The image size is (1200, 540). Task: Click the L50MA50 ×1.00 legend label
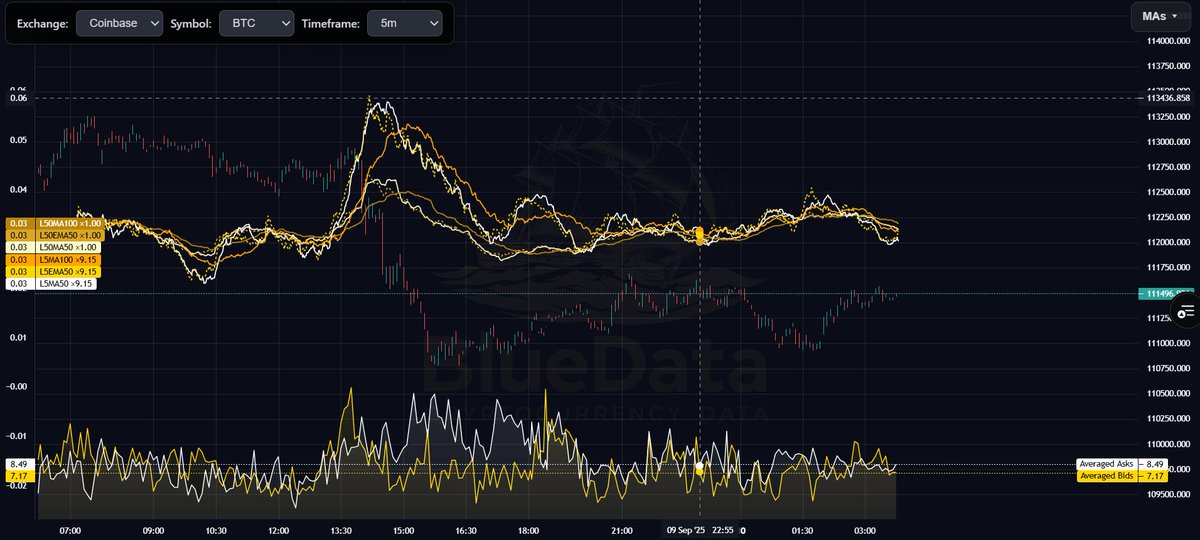(66, 247)
